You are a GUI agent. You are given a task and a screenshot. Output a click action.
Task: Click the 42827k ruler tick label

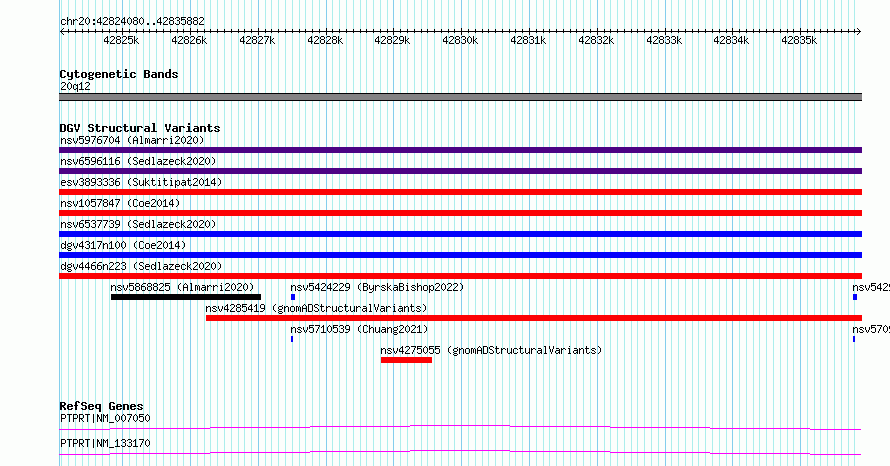click(x=257, y=40)
